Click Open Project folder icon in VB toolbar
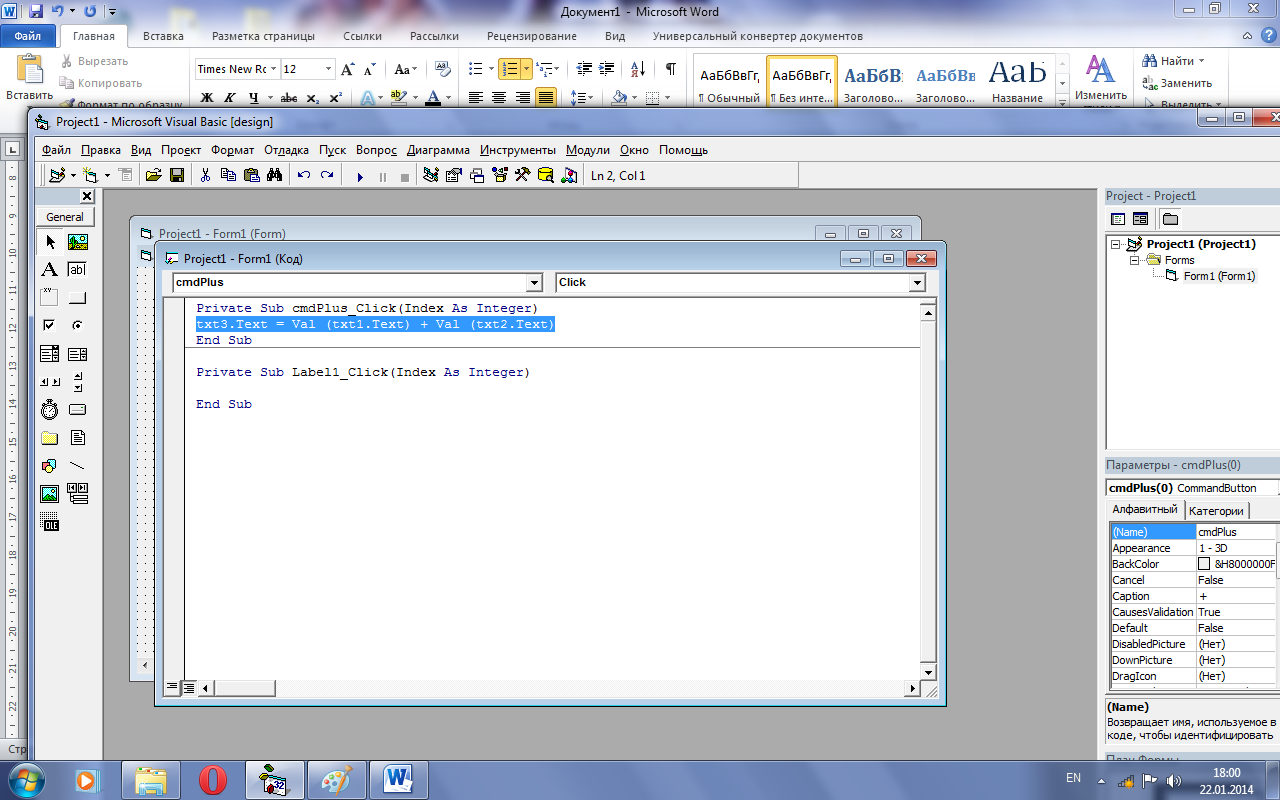The image size is (1280, 800). pos(154,176)
